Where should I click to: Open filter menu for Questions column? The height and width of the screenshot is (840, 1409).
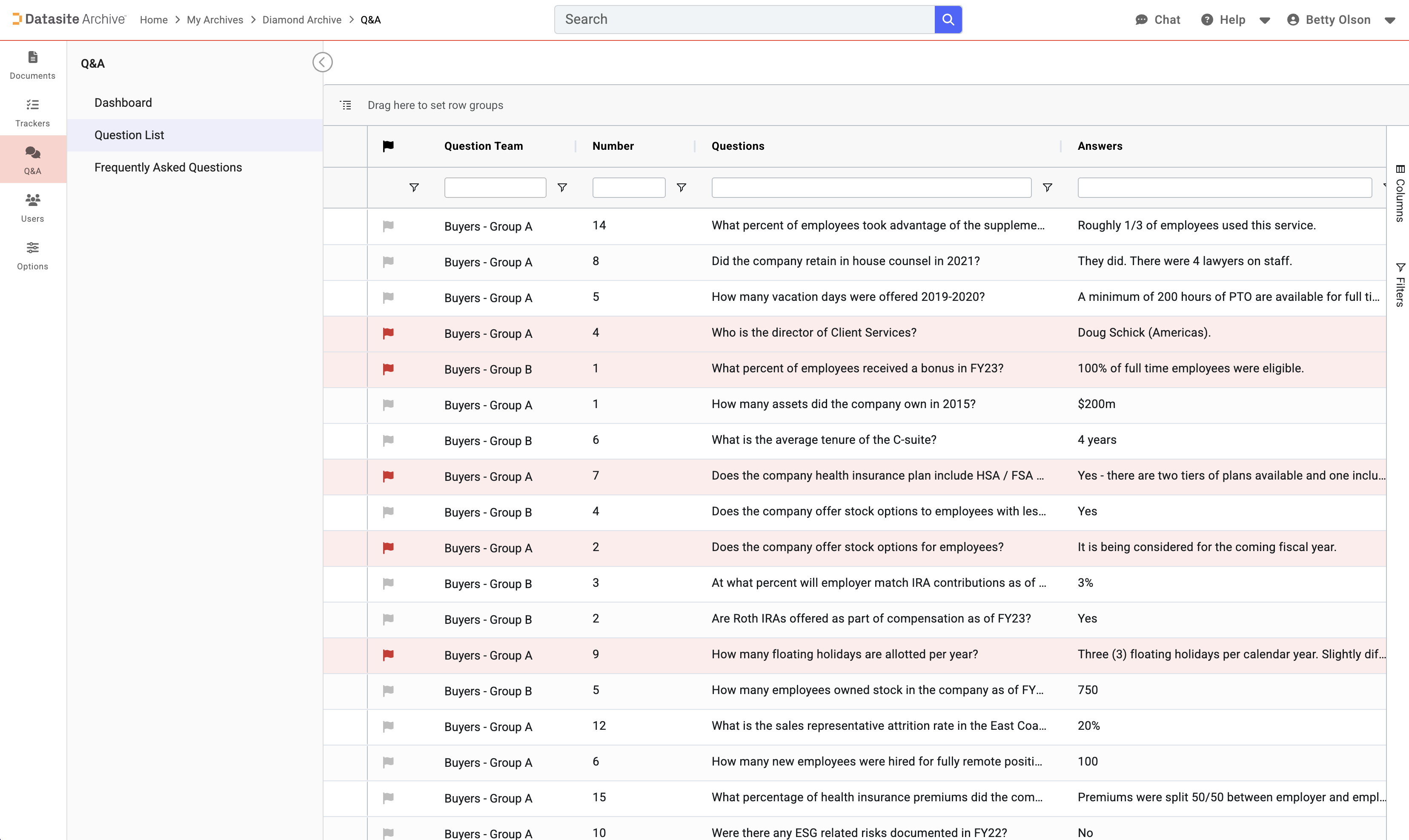point(1047,187)
